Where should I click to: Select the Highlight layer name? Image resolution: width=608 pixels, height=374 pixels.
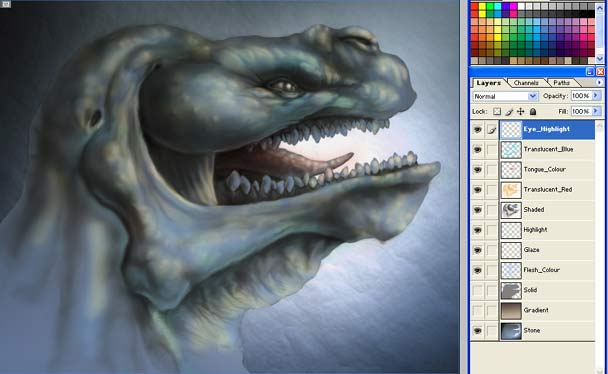coord(535,230)
